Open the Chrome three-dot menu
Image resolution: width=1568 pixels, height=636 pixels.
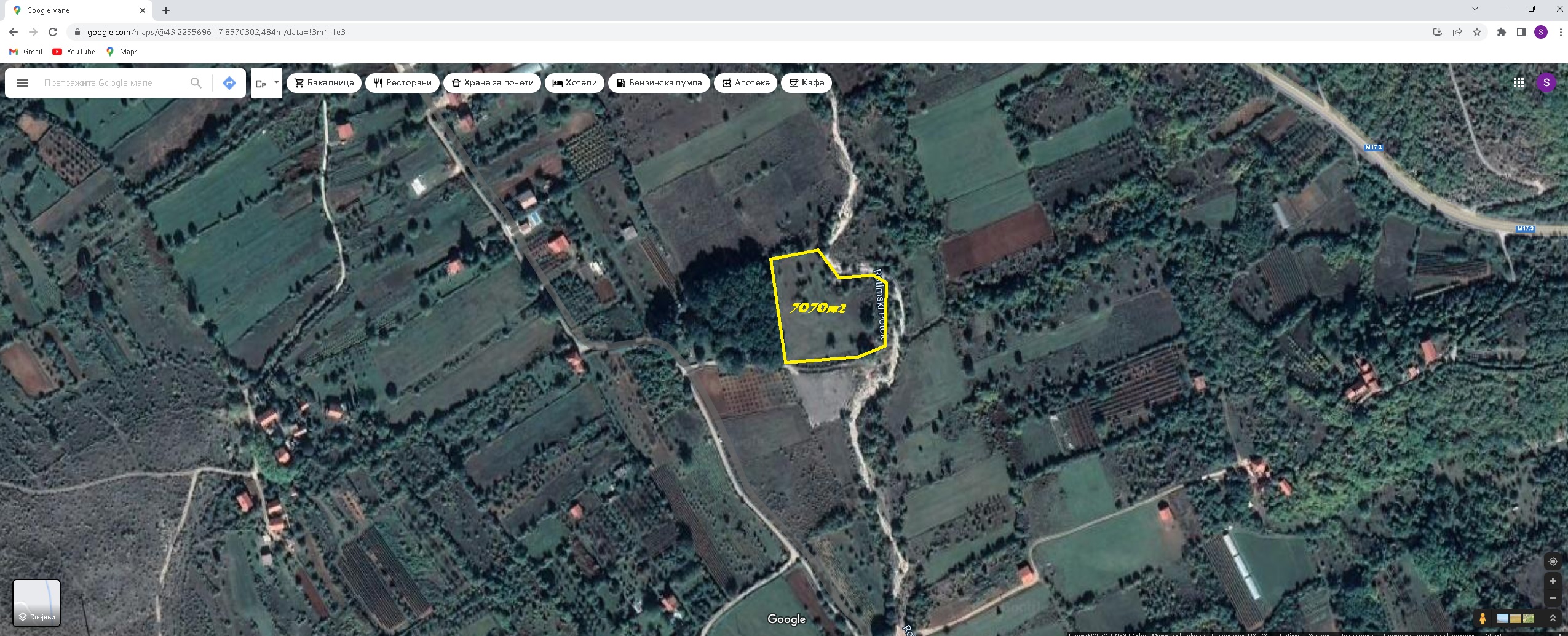click(x=1560, y=32)
